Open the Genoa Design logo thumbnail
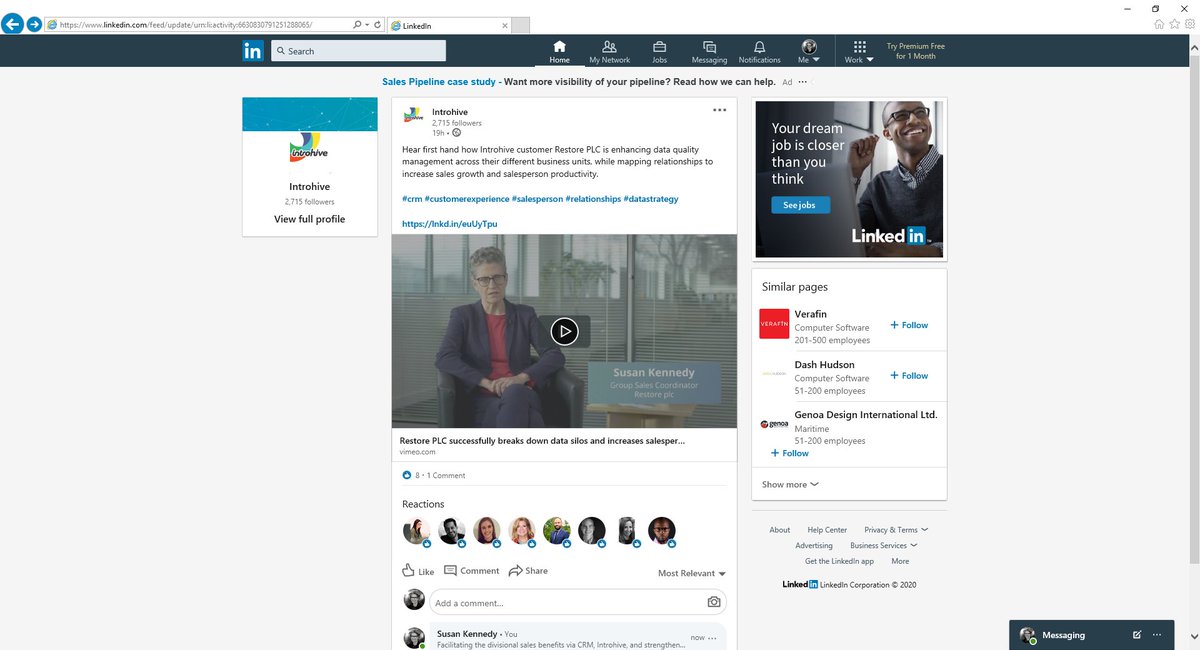This screenshot has height=650, width=1200. (x=774, y=424)
